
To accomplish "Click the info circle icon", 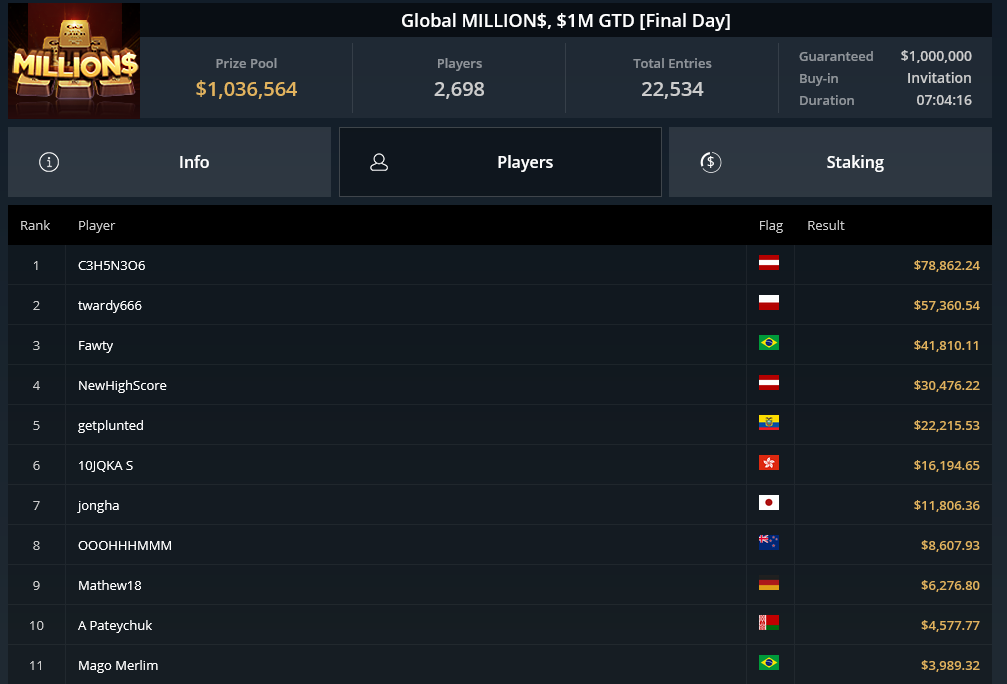I will point(49,162).
